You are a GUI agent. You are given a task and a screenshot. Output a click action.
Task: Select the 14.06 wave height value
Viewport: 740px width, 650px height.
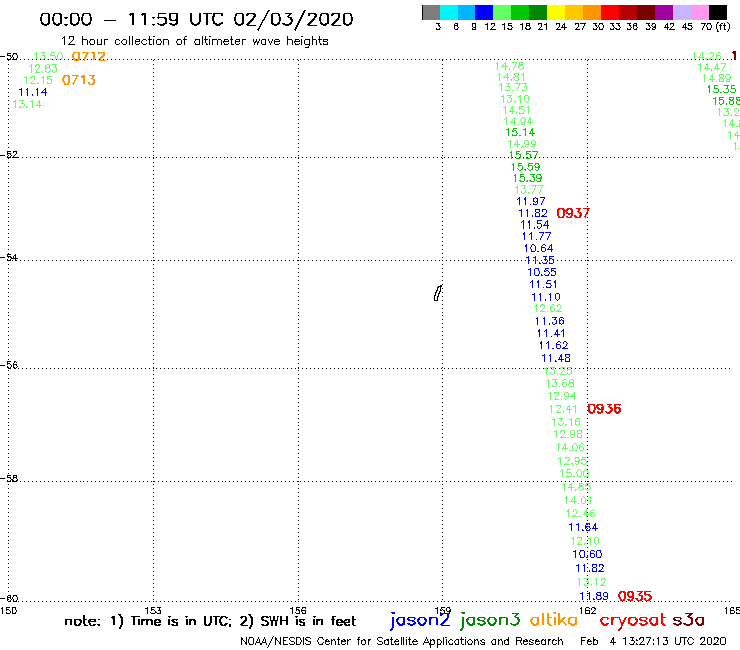pyautogui.click(x=570, y=447)
